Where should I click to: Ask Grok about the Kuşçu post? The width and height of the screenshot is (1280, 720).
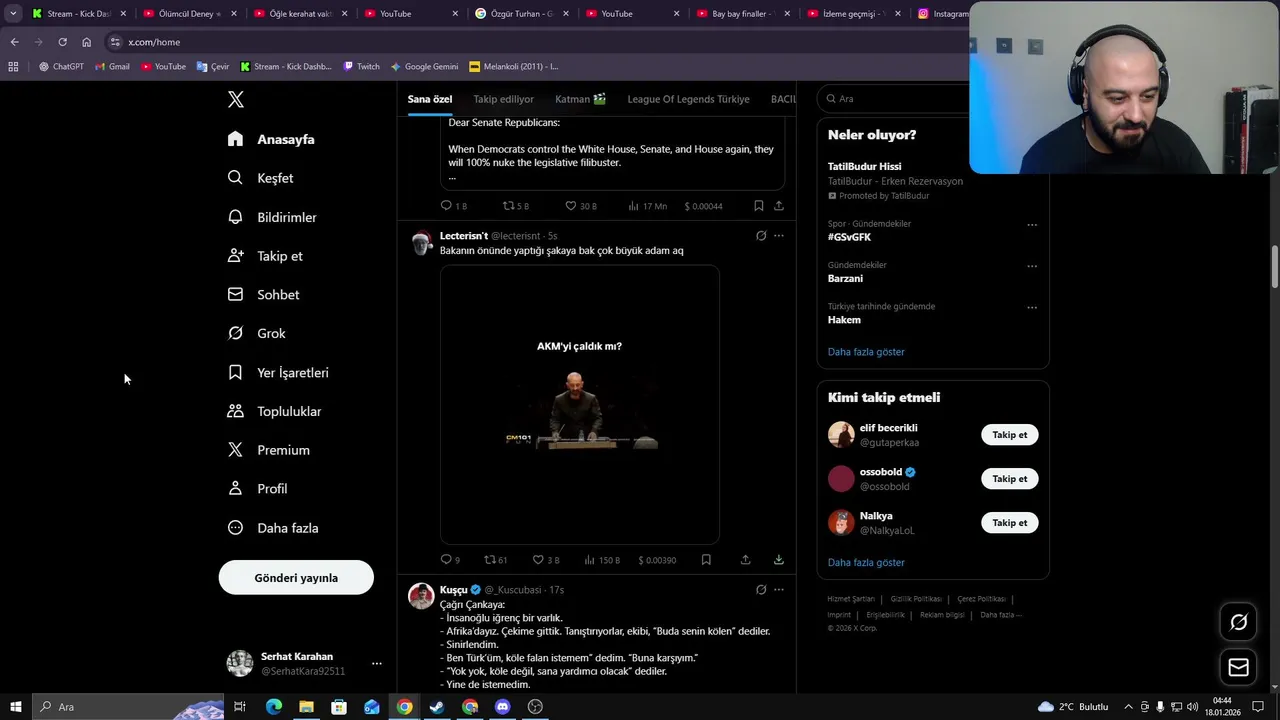(761, 590)
